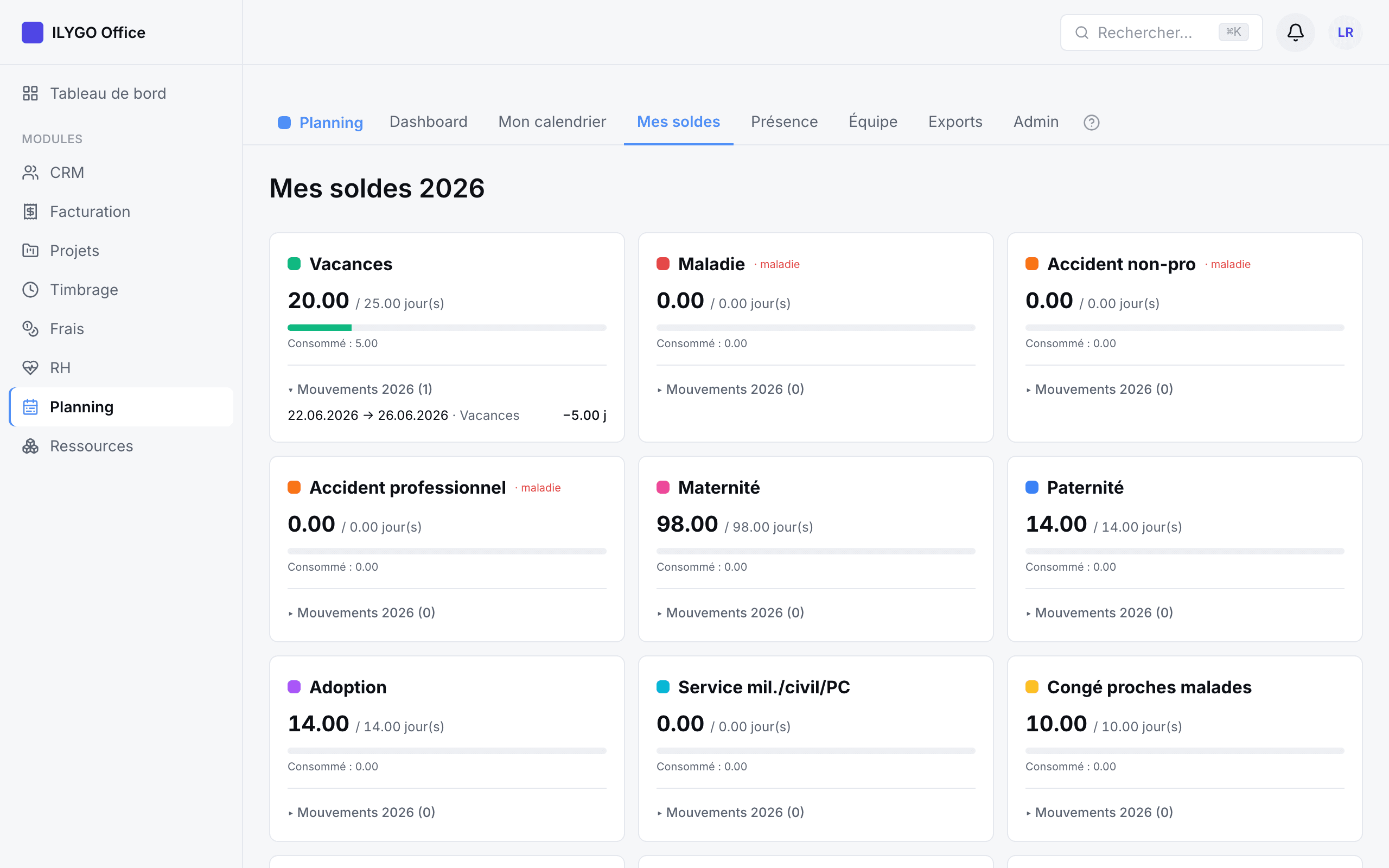This screenshot has width=1389, height=868.
Task: Switch to the Admin tab
Action: [x=1036, y=122]
